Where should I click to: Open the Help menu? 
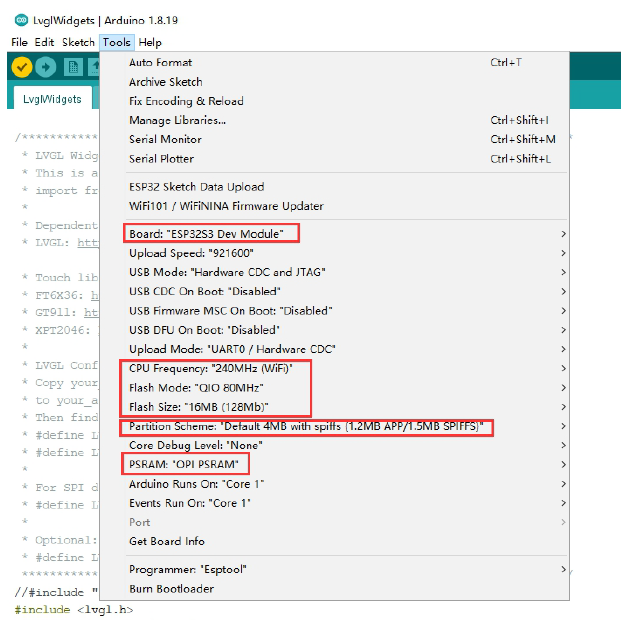[150, 42]
